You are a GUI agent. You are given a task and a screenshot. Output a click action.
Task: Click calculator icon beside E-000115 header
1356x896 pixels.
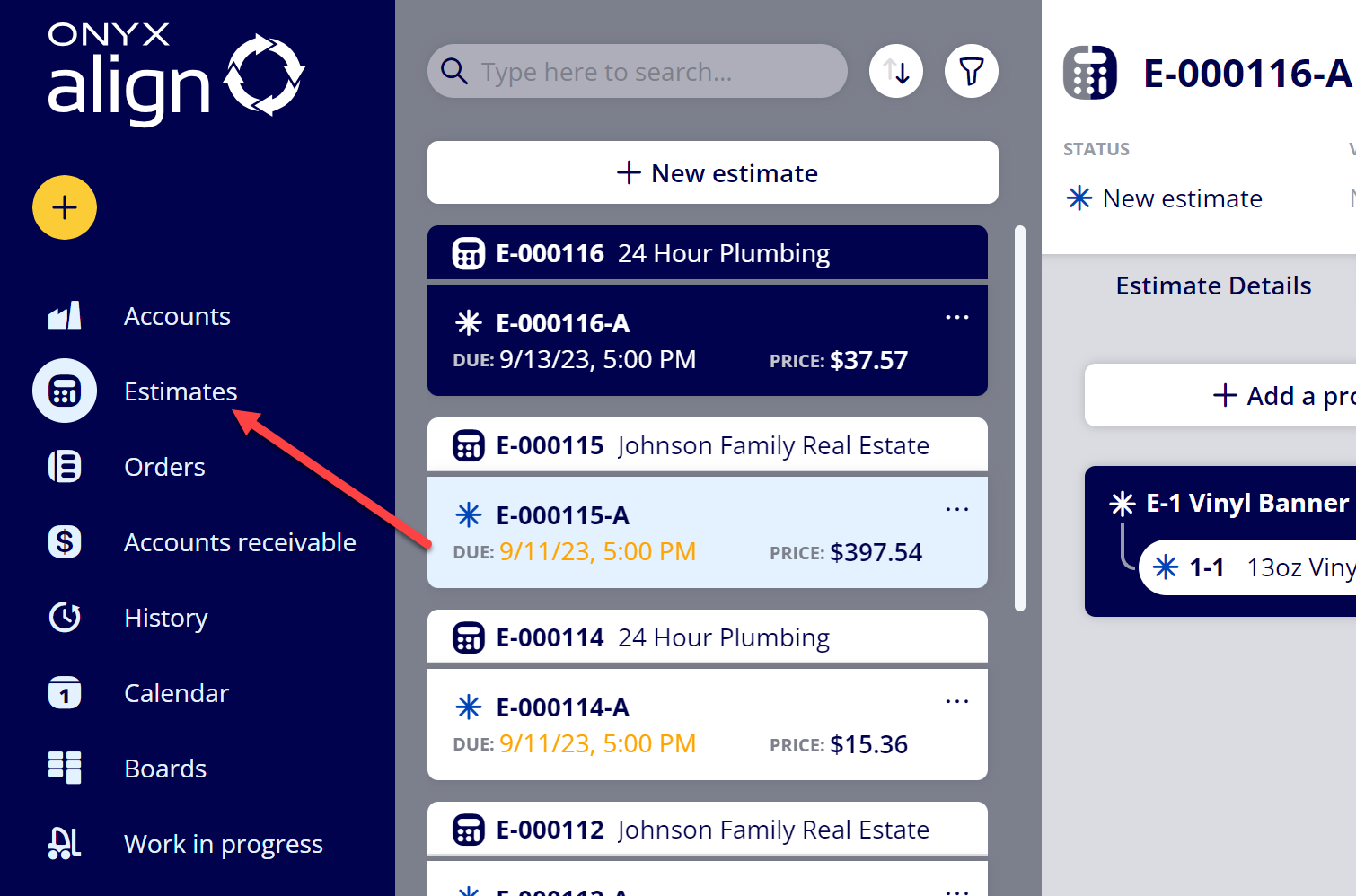469,445
